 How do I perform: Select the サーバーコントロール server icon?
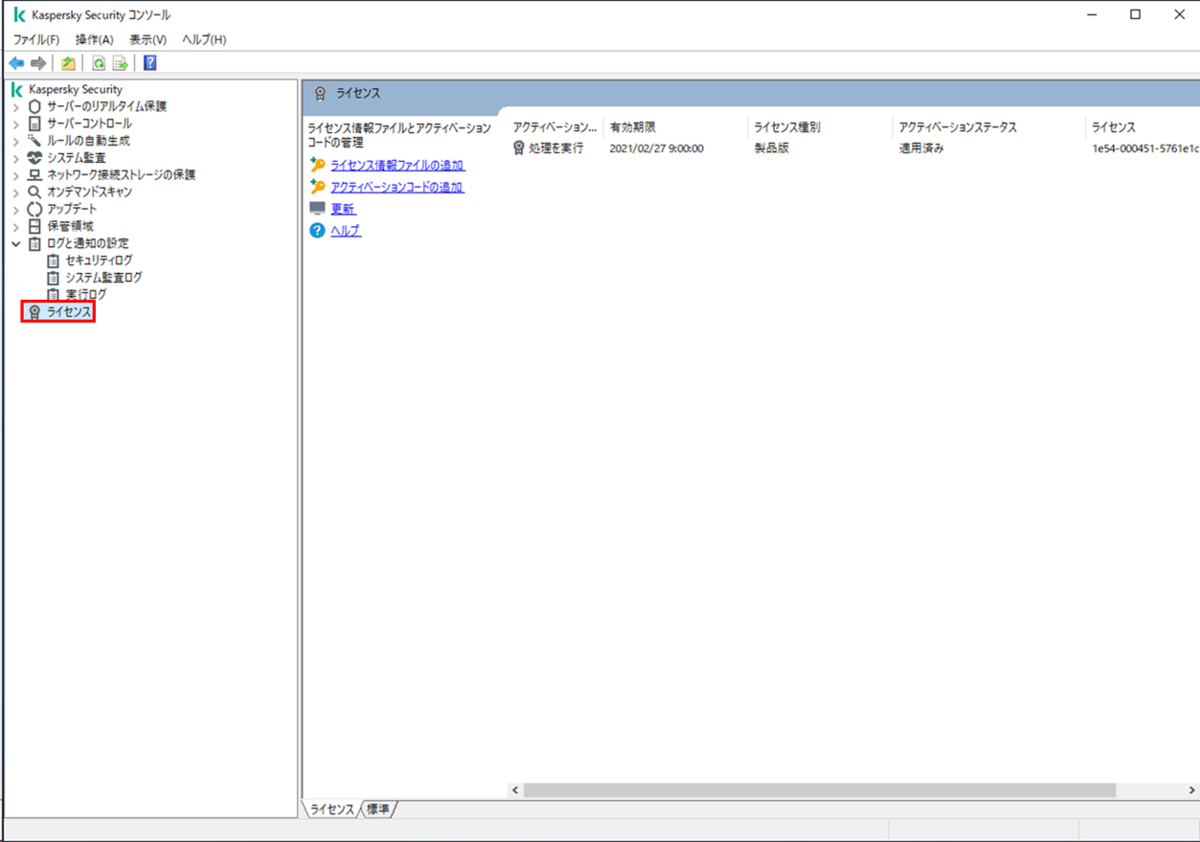point(35,123)
